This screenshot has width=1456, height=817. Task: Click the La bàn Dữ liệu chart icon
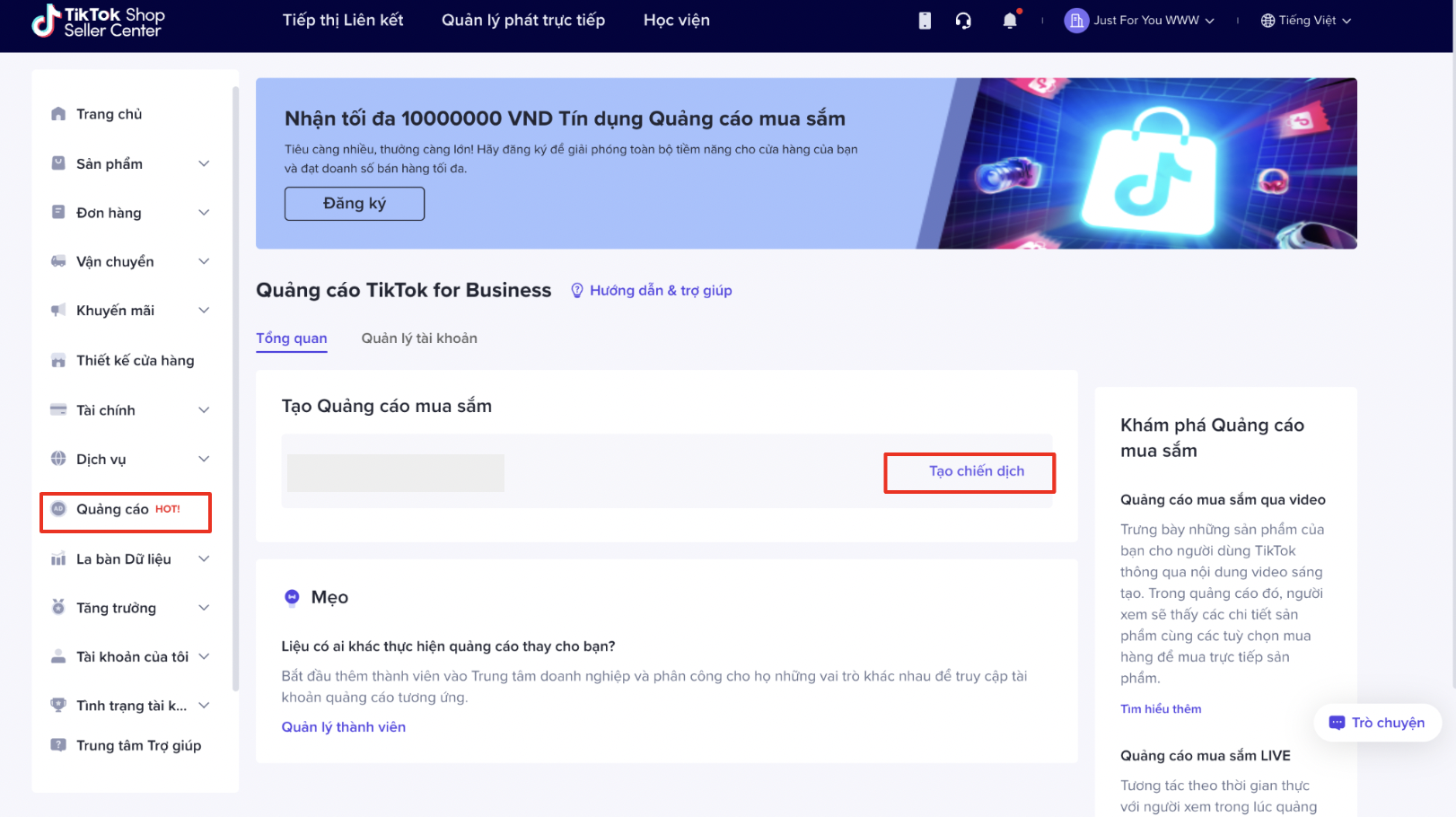[58, 559]
